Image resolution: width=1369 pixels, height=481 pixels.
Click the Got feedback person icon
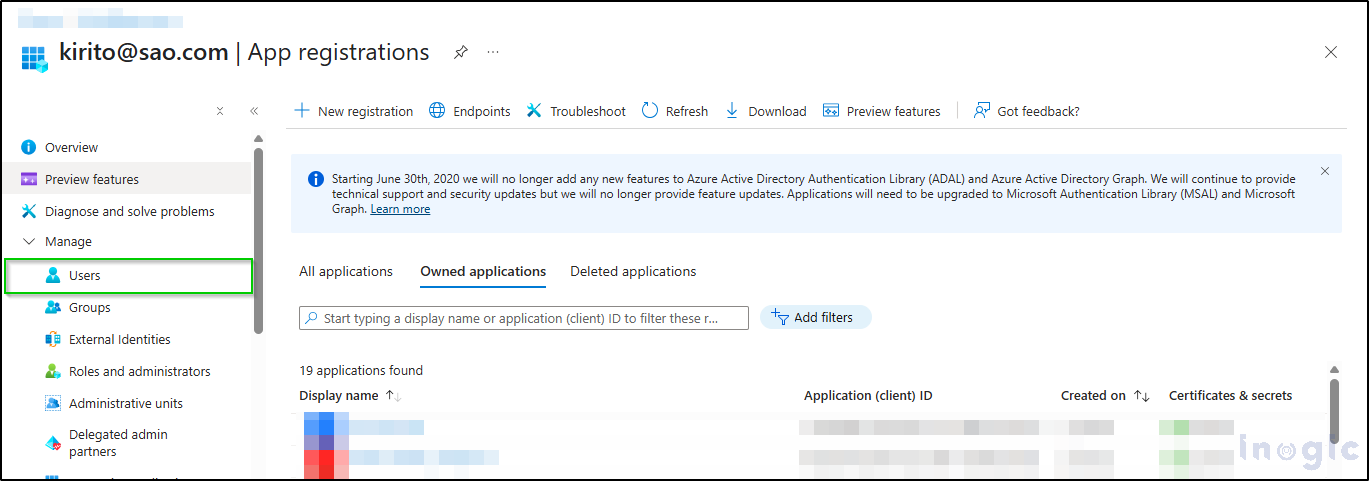click(982, 111)
